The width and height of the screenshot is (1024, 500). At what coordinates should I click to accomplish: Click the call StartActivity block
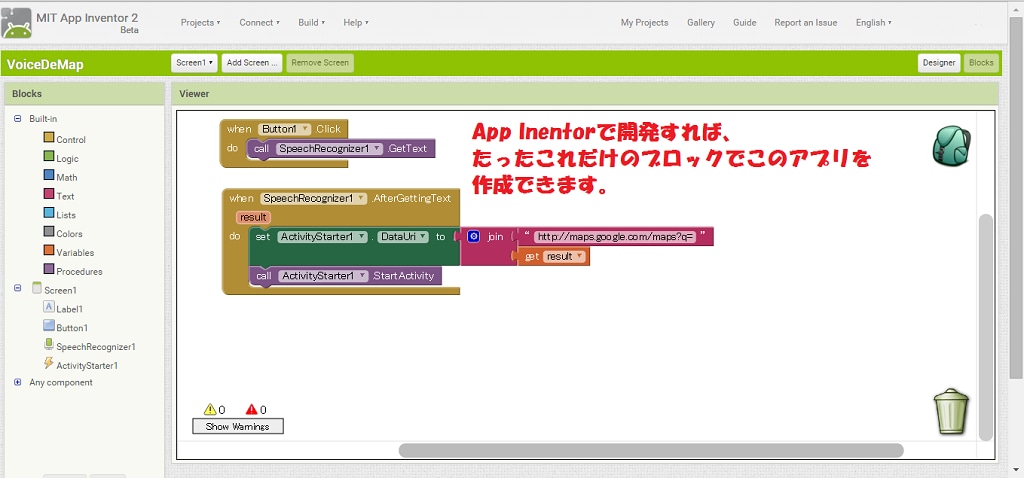coord(345,276)
